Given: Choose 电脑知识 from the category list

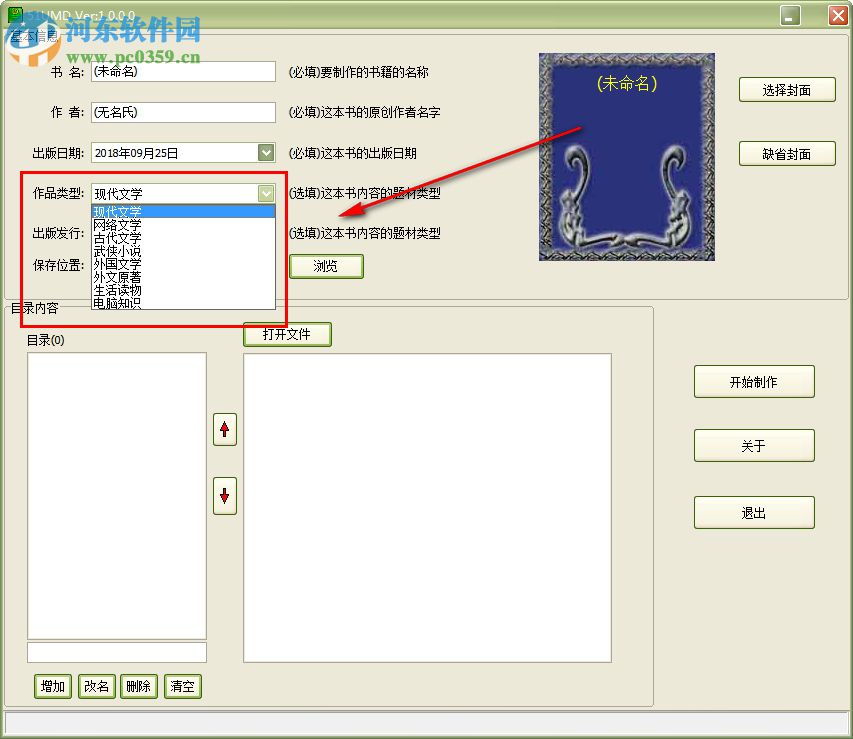Looking at the screenshot, I should [x=117, y=304].
